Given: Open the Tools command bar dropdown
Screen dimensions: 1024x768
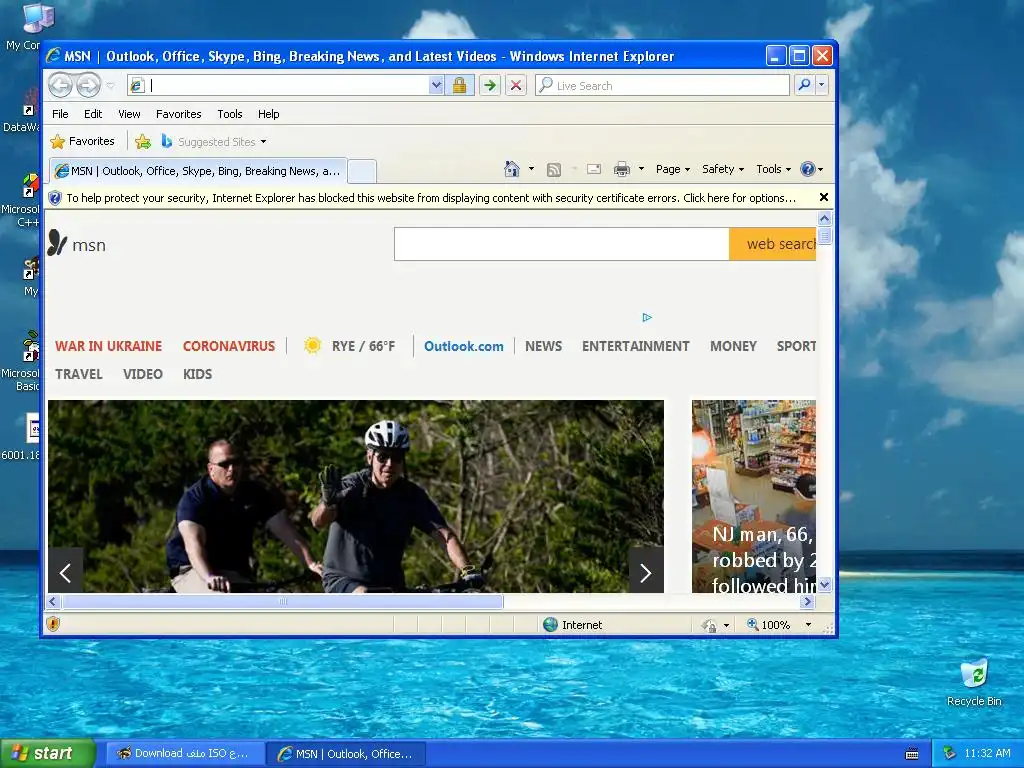Looking at the screenshot, I should pyautogui.click(x=773, y=169).
